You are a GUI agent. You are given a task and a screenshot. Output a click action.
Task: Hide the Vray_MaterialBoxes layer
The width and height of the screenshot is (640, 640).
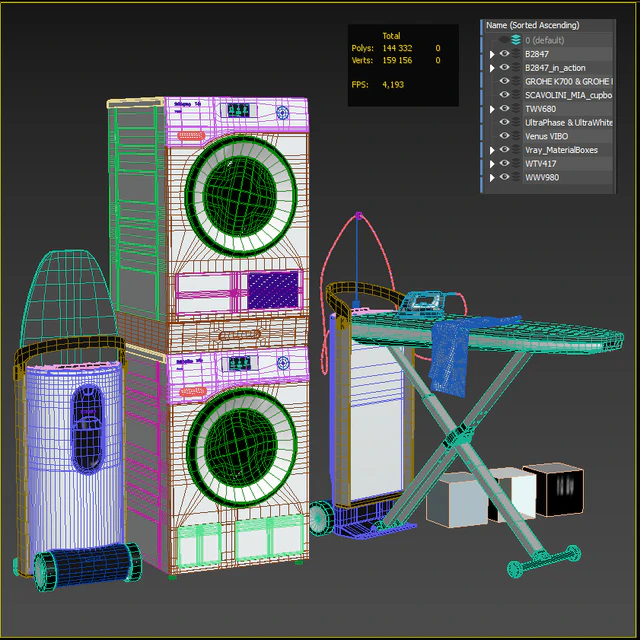504,149
